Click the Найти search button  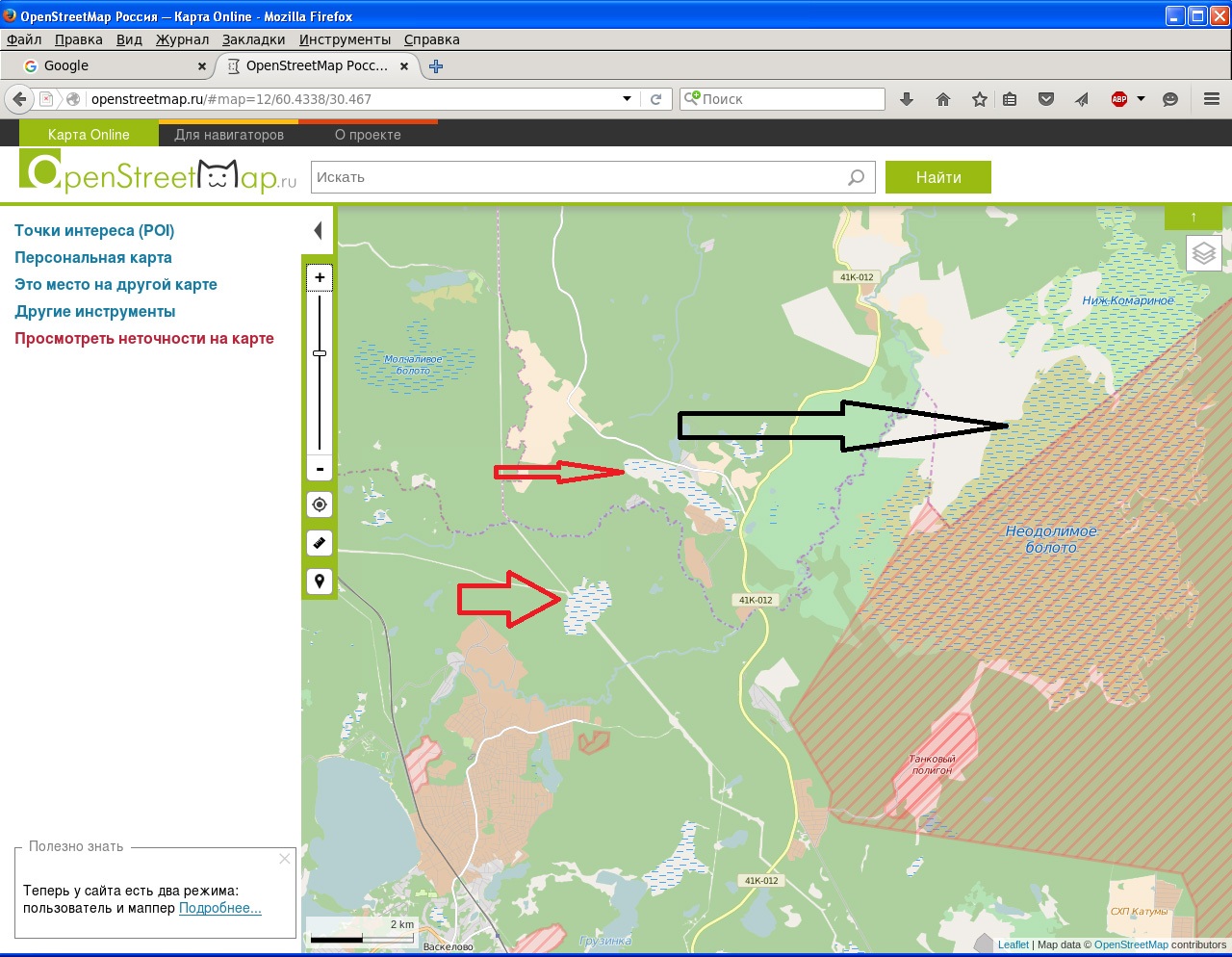(x=938, y=177)
